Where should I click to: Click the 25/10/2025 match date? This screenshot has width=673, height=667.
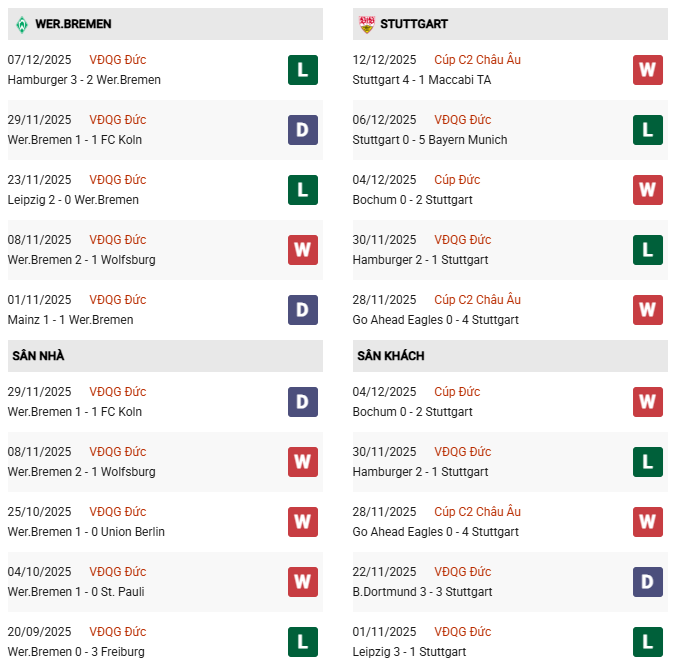click(39, 512)
